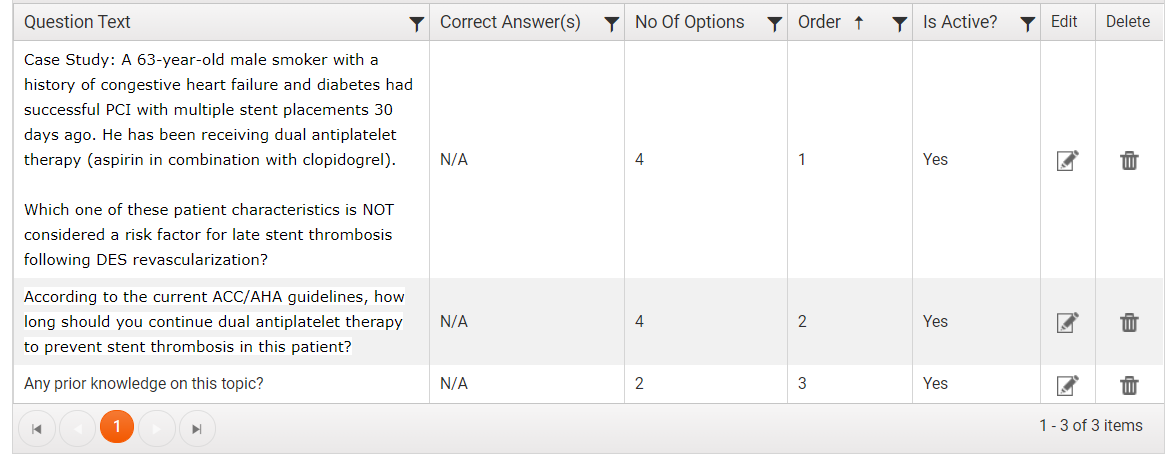Open filter for Order column
The width and height of the screenshot is (1172, 461).
(900, 24)
